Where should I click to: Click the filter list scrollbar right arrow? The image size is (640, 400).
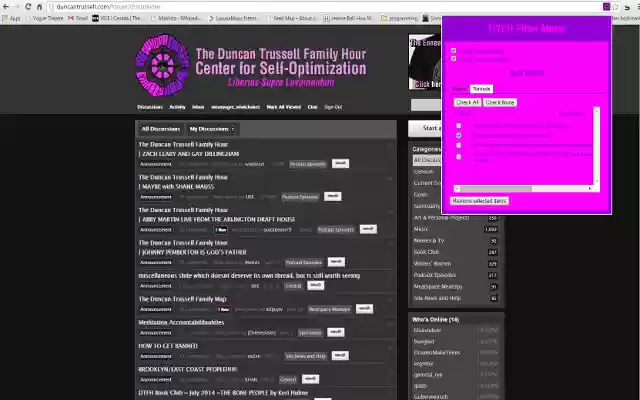(x=589, y=189)
